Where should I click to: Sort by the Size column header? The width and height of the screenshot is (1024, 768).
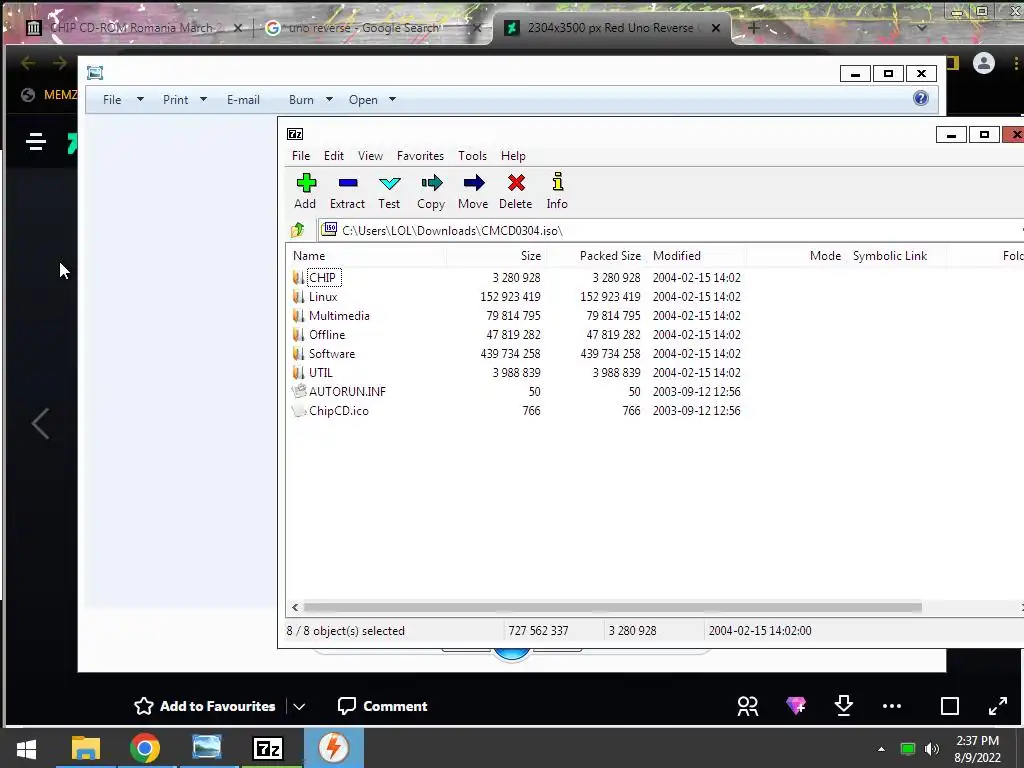click(496, 255)
